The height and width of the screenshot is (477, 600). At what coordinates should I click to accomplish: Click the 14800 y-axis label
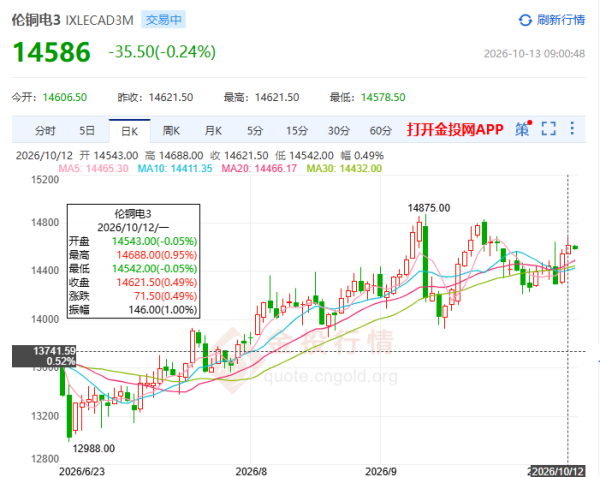click(45, 222)
